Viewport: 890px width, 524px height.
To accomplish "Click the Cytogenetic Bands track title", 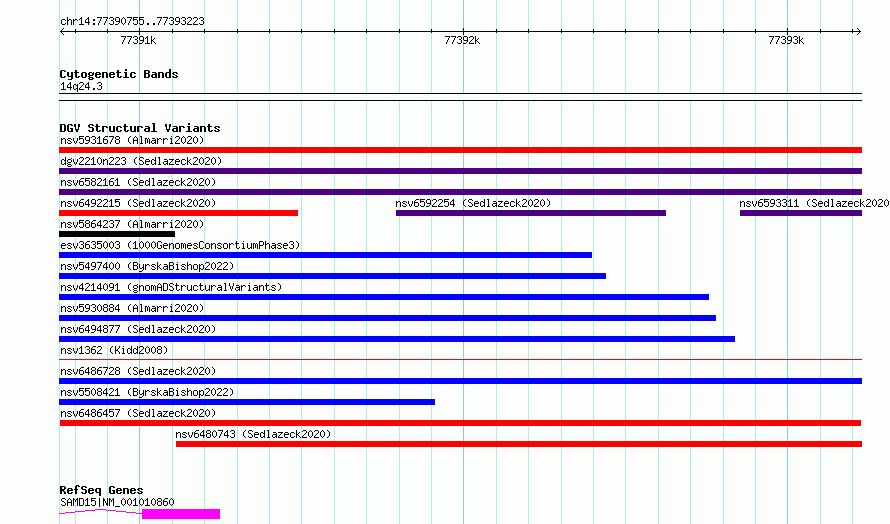I will tap(119, 74).
